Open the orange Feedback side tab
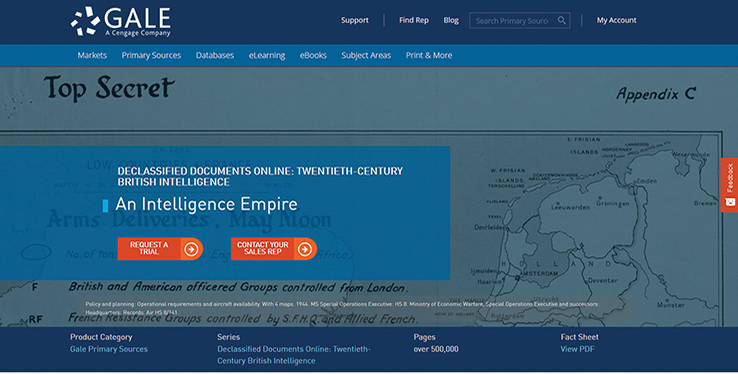Viewport: 738px width, 374px height. (x=729, y=185)
